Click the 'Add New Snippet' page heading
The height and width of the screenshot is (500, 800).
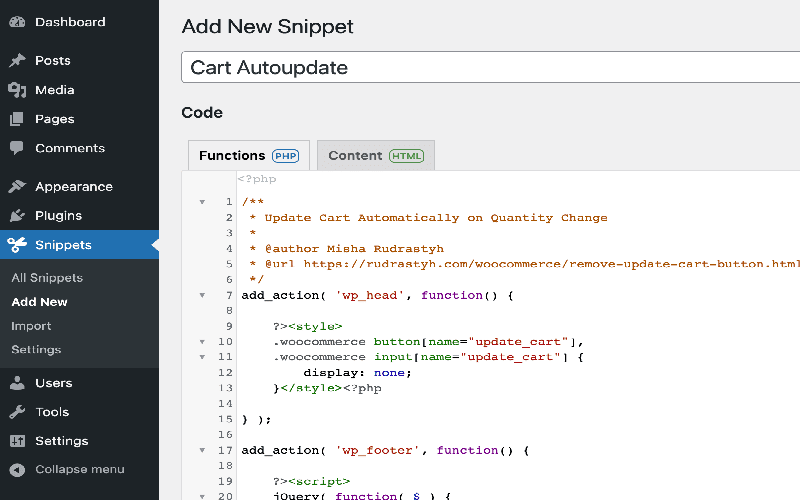click(x=267, y=27)
